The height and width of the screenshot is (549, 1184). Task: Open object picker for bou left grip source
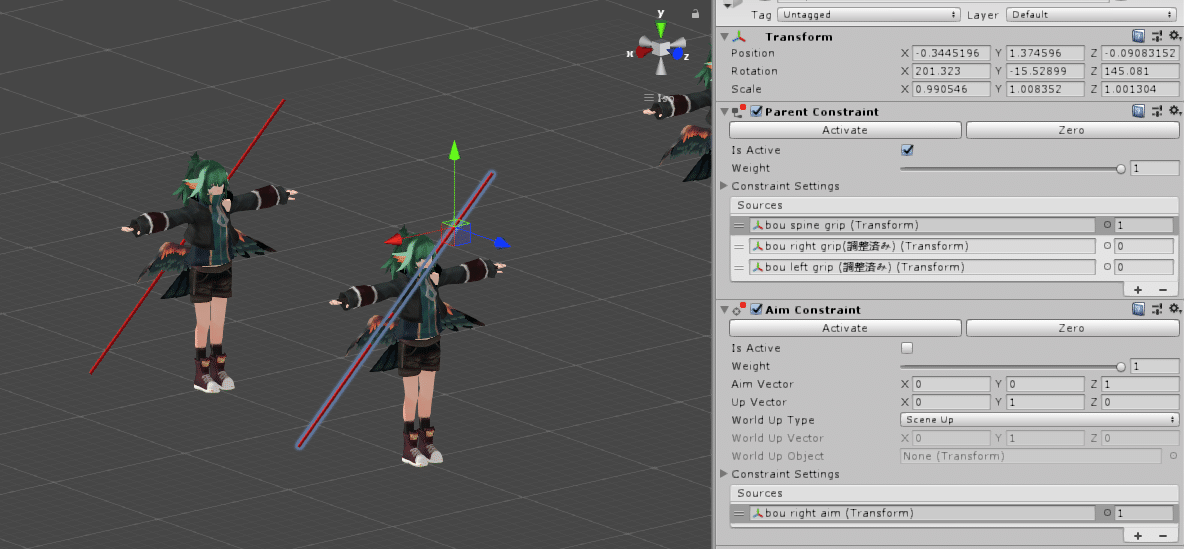(x=1107, y=267)
